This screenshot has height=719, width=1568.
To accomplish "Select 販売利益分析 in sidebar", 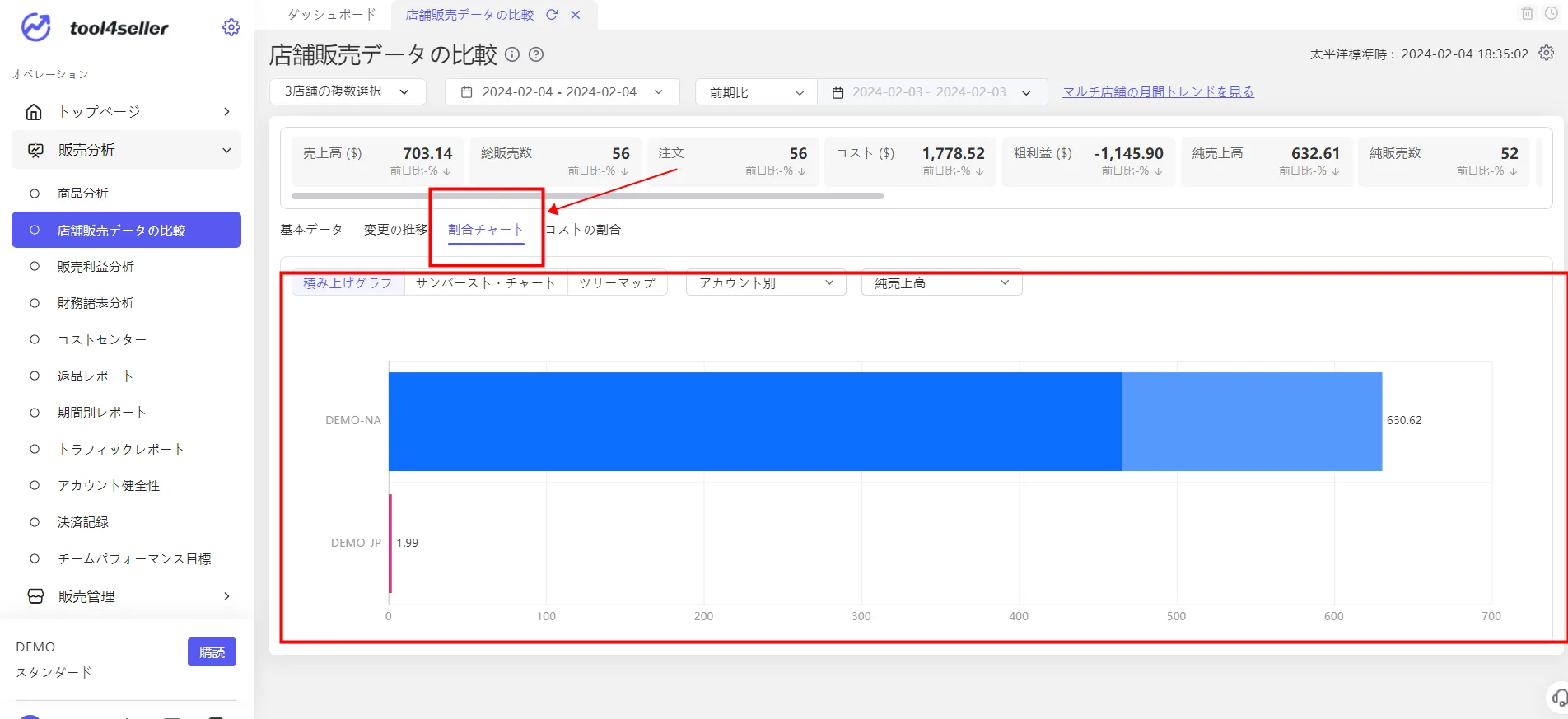I will coord(96,267).
